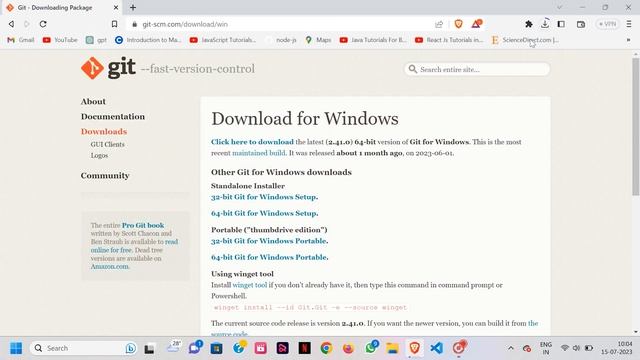Open the ScienceDirect.com bookmark

coord(525,40)
